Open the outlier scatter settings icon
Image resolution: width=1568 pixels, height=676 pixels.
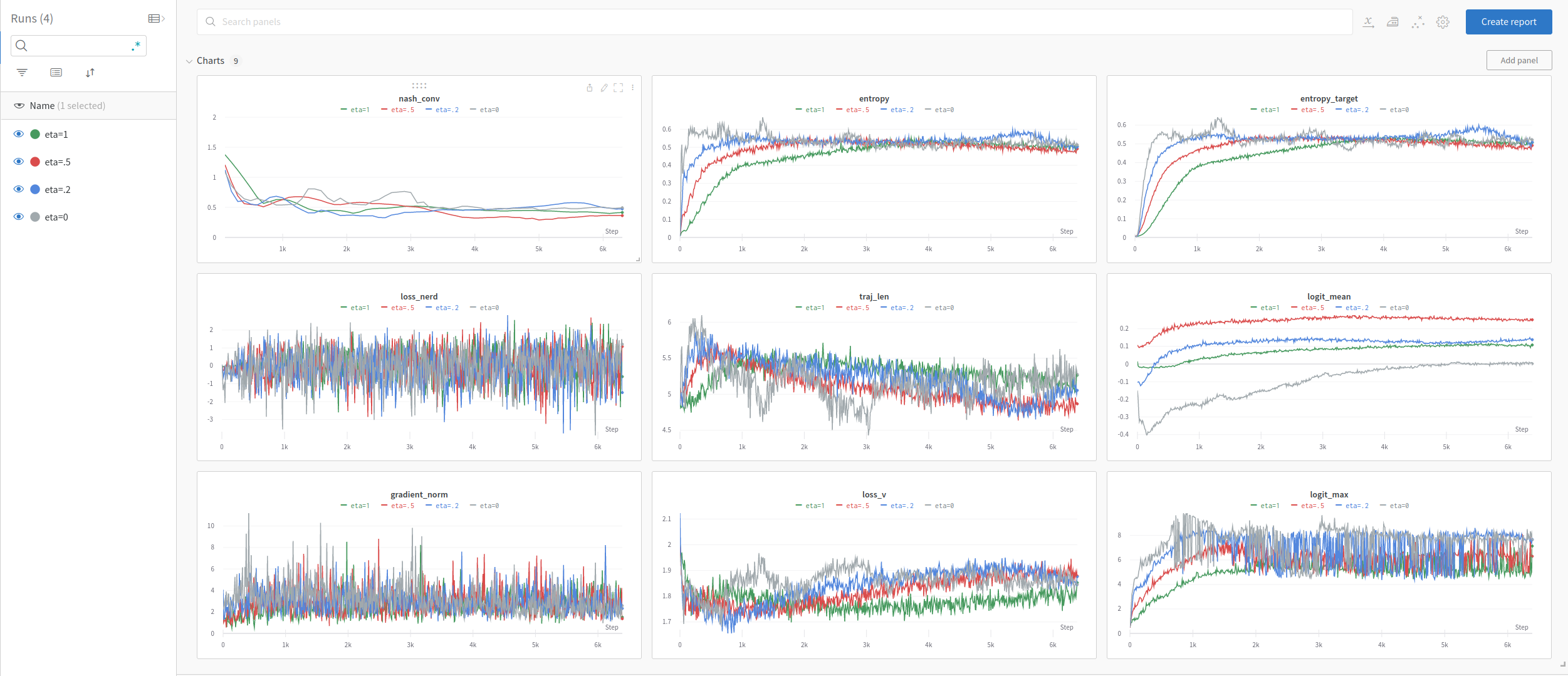click(x=1418, y=22)
